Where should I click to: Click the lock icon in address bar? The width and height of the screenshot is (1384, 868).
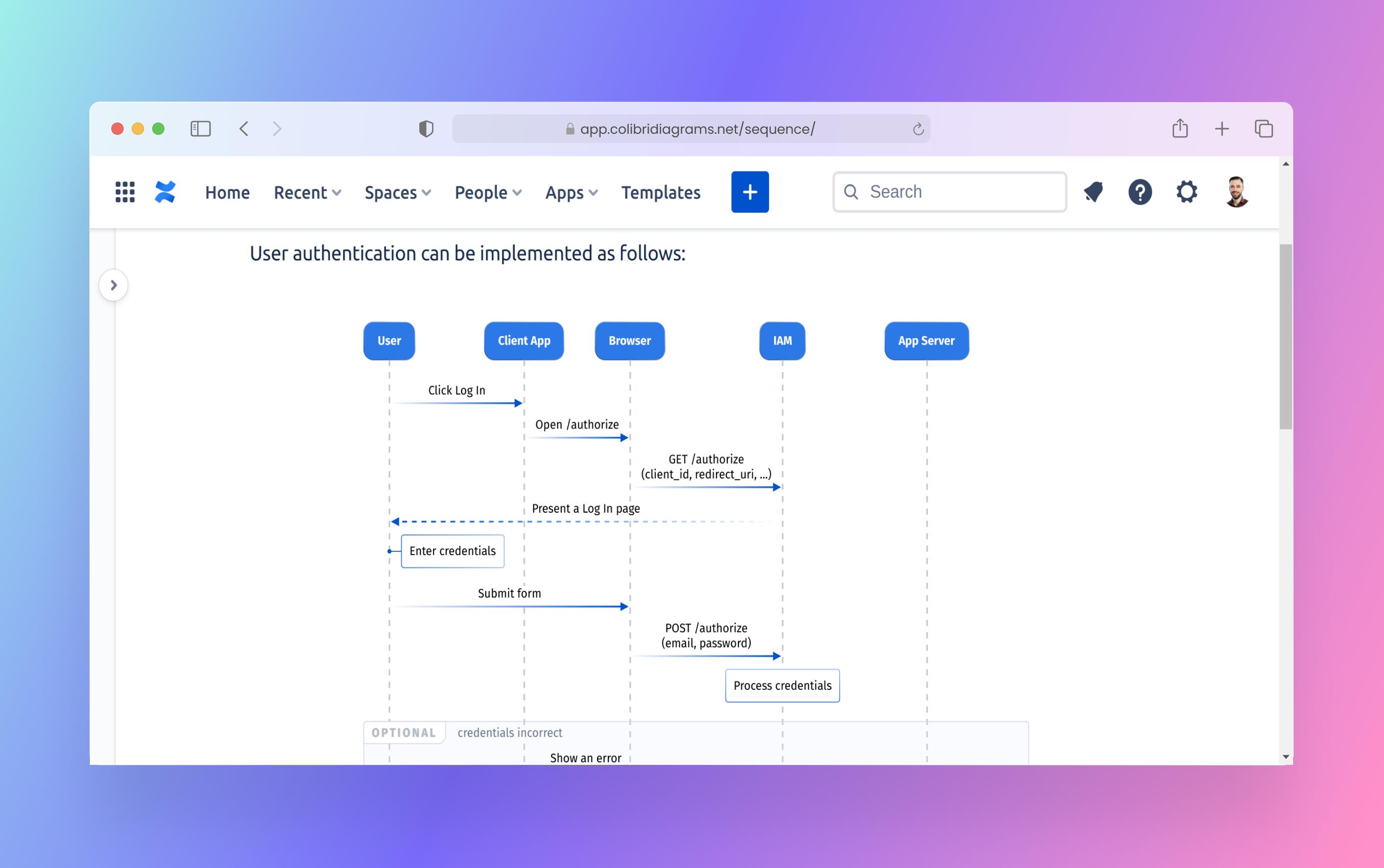point(569,129)
